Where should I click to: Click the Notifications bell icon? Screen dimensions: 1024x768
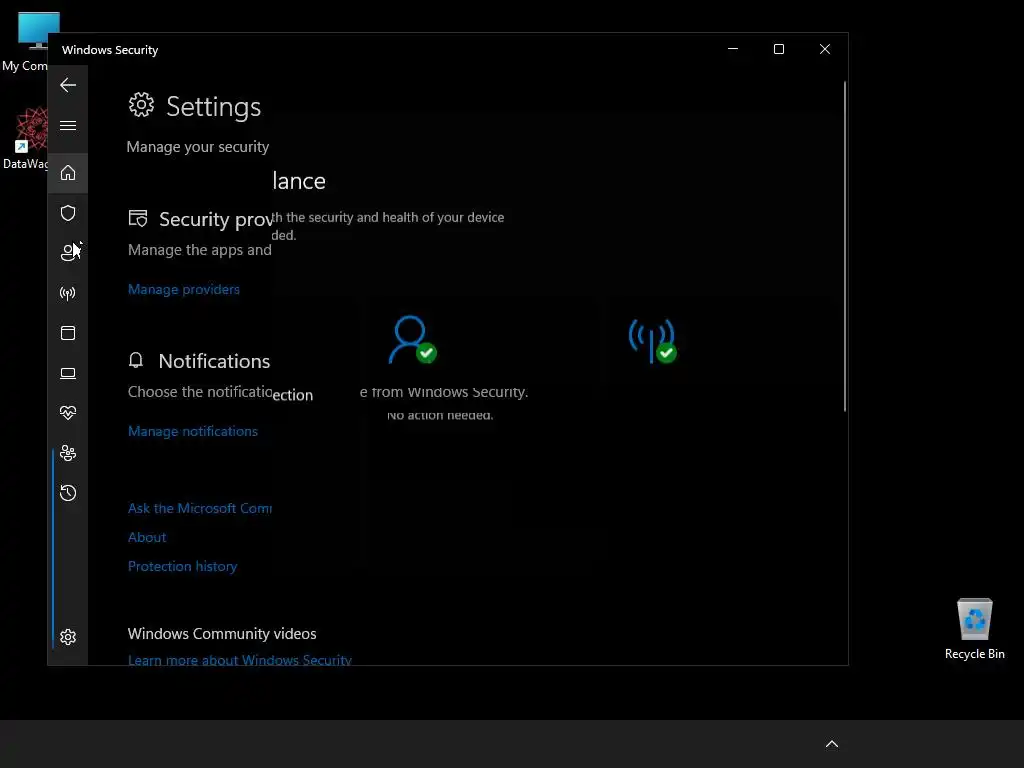click(136, 360)
